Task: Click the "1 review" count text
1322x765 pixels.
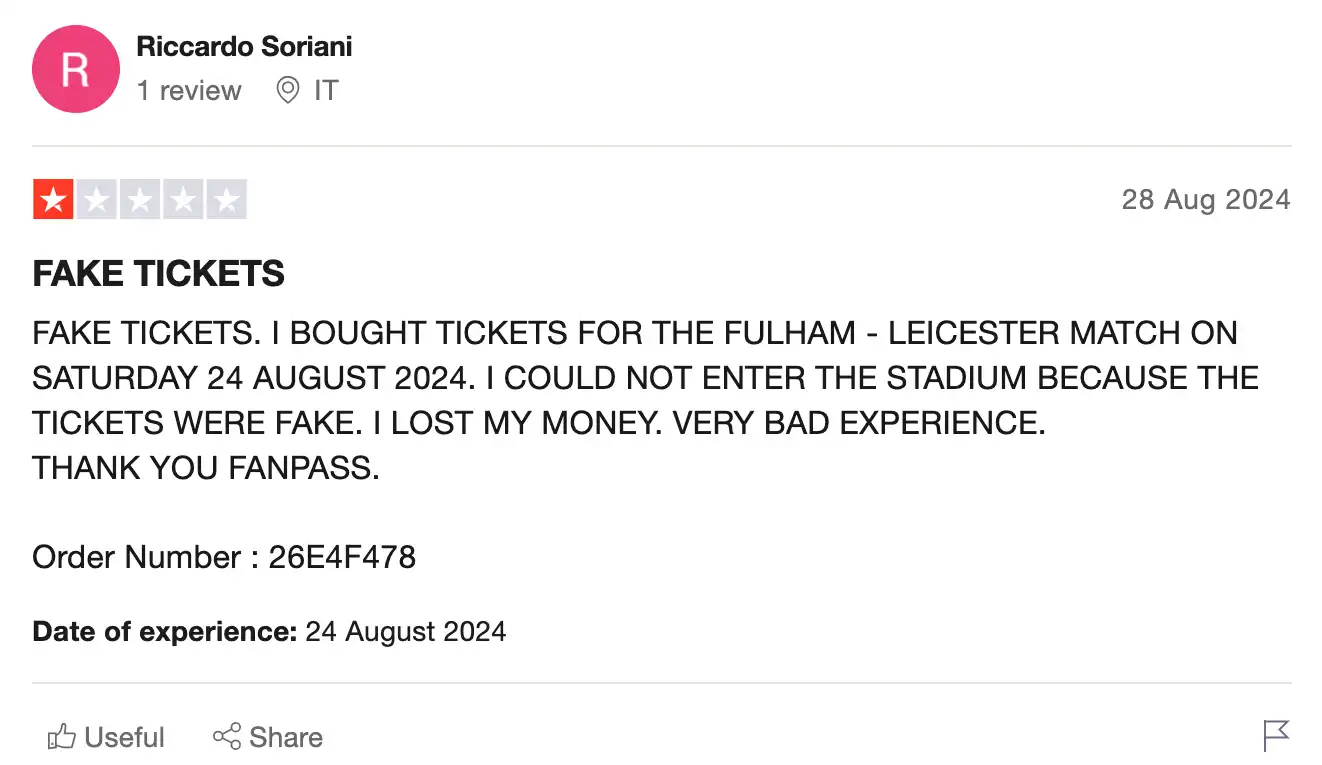Action: coord(189,91)
